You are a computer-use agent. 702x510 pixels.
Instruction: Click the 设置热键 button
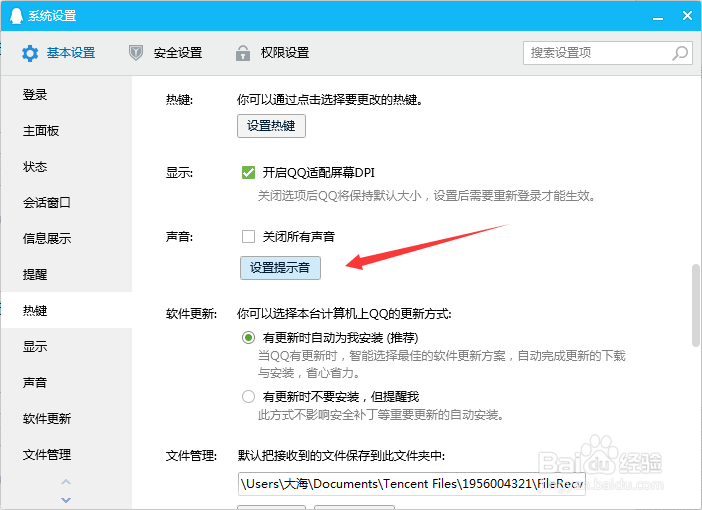271,126
